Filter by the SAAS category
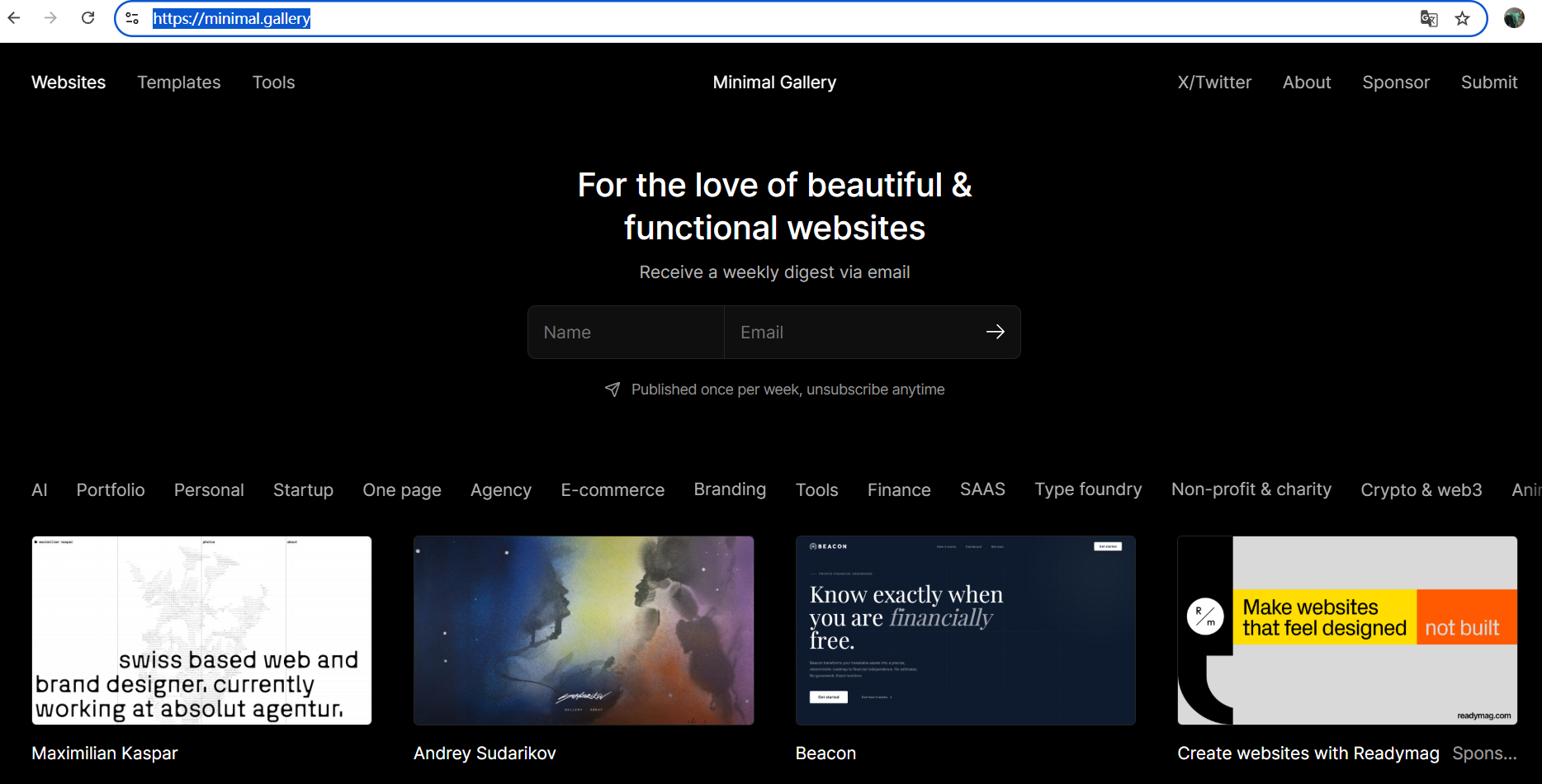 point(982,489)
